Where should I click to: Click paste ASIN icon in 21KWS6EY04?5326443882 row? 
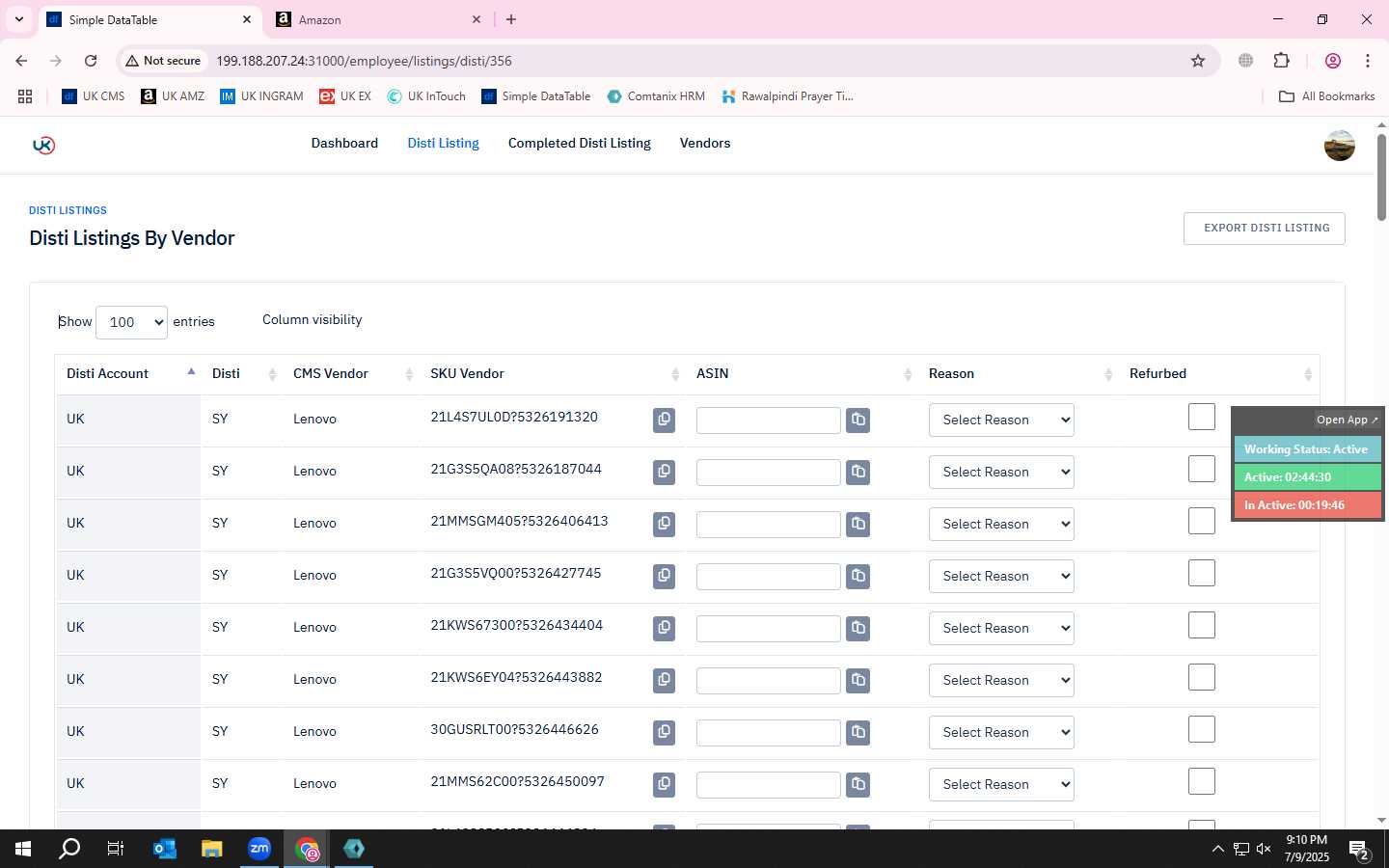click(858, 680)
